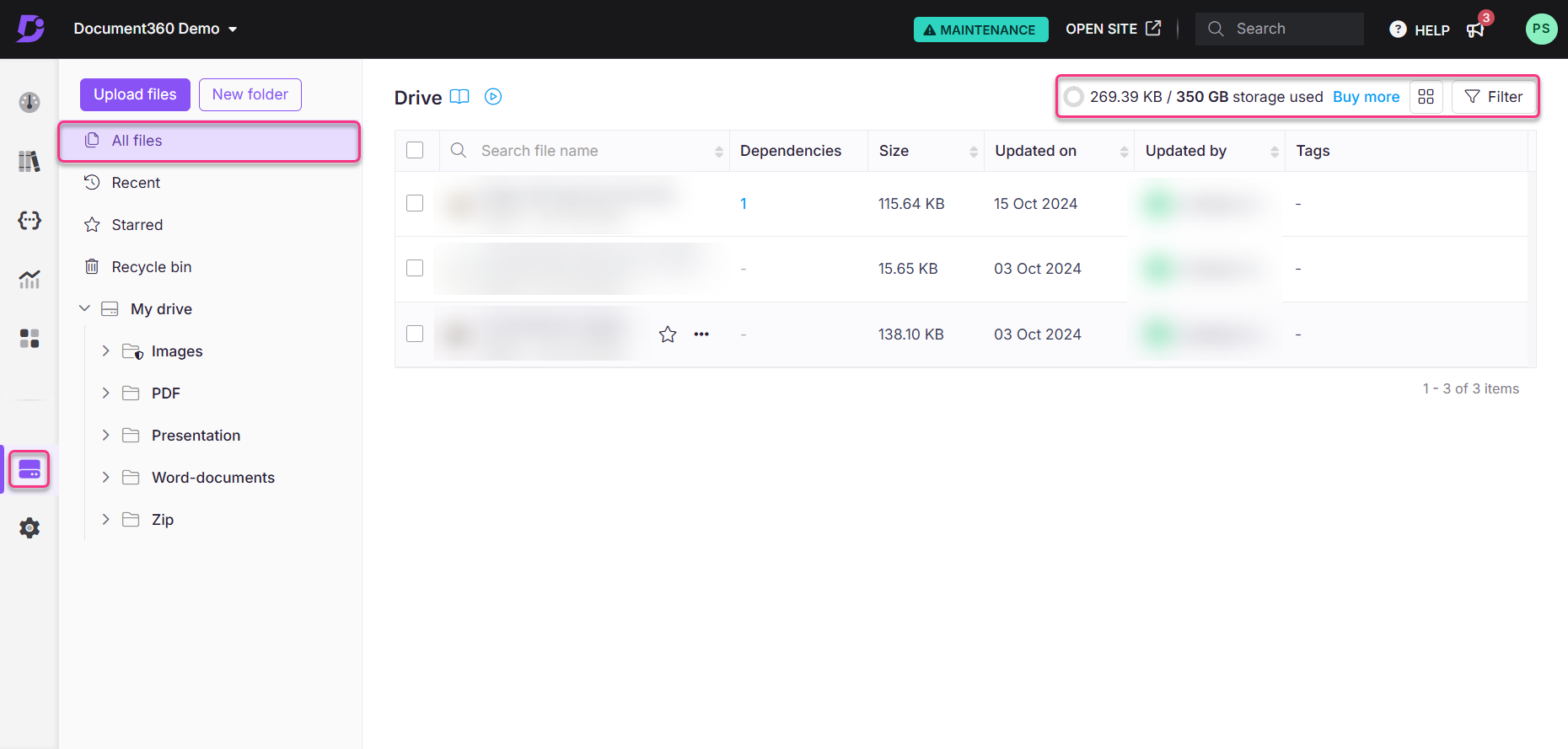Click the MAINTENANCE status button

pos(981,29)
